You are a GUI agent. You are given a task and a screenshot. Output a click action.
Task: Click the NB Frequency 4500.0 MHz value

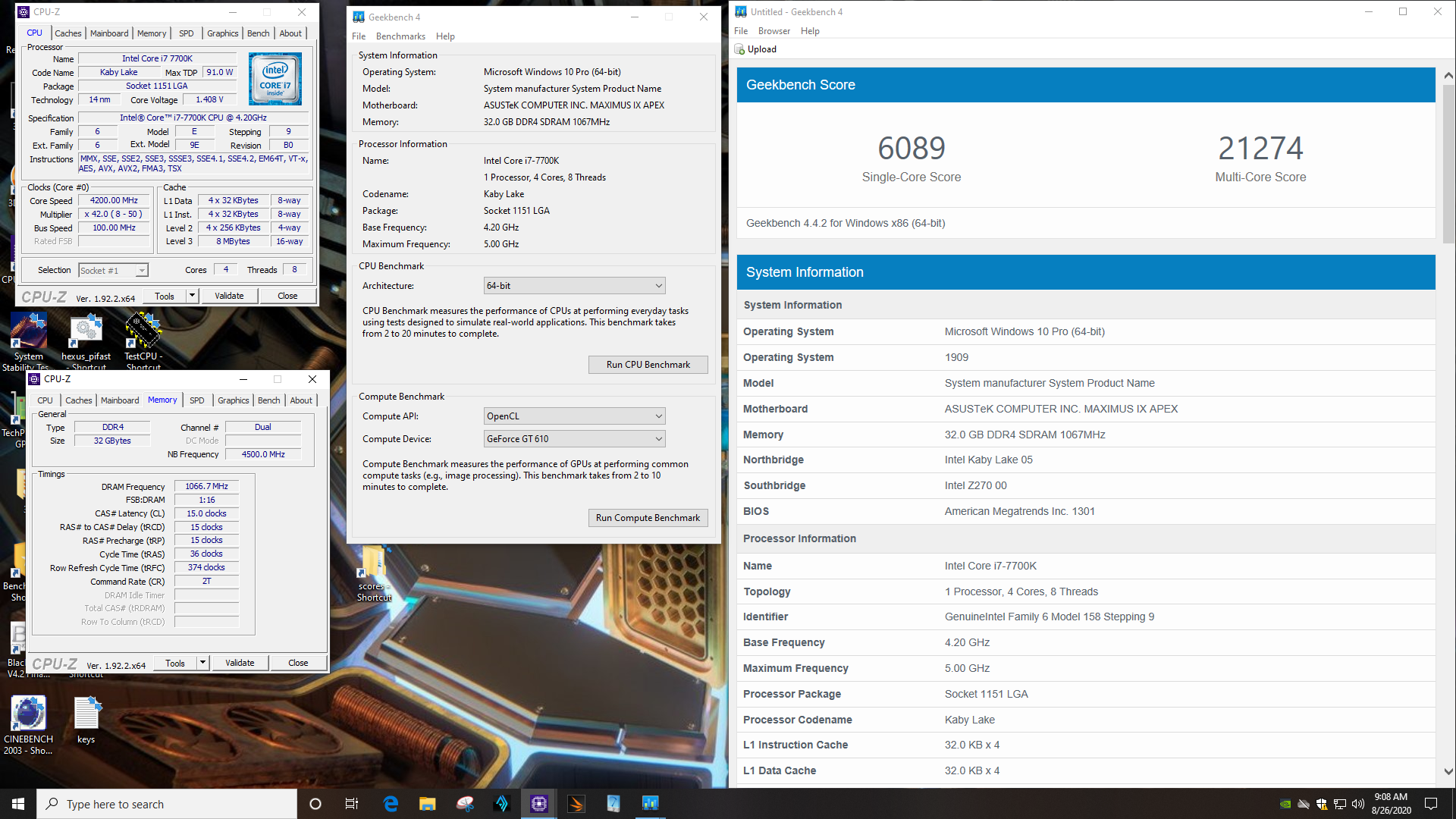[x=263, y=454]
